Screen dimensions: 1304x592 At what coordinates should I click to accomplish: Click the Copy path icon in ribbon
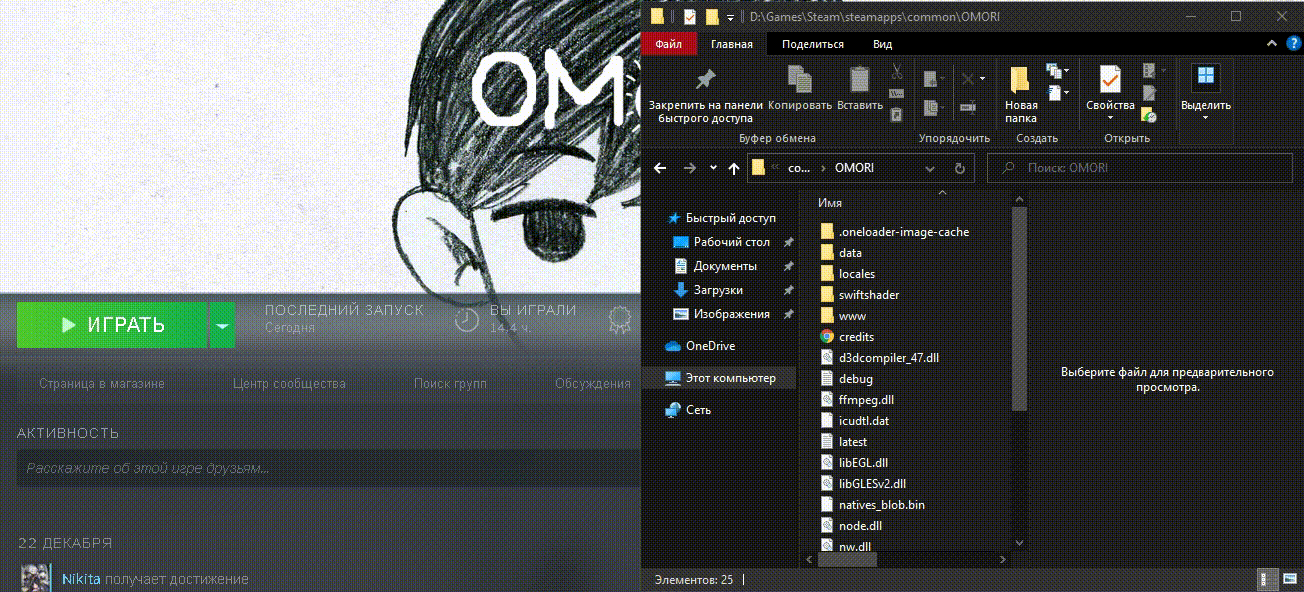(897, 94)
